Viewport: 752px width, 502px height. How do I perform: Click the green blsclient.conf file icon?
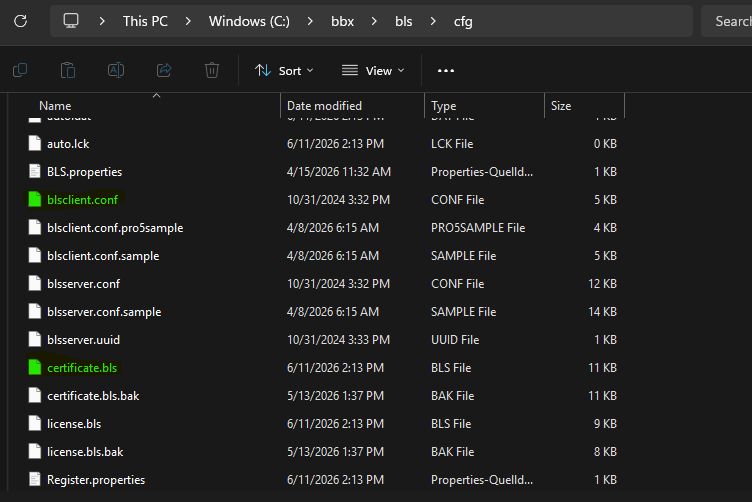[x=35, y=199]
